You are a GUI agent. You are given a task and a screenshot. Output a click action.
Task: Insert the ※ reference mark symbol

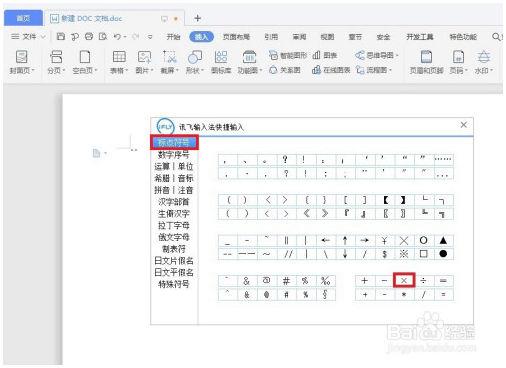pos(404,254)
